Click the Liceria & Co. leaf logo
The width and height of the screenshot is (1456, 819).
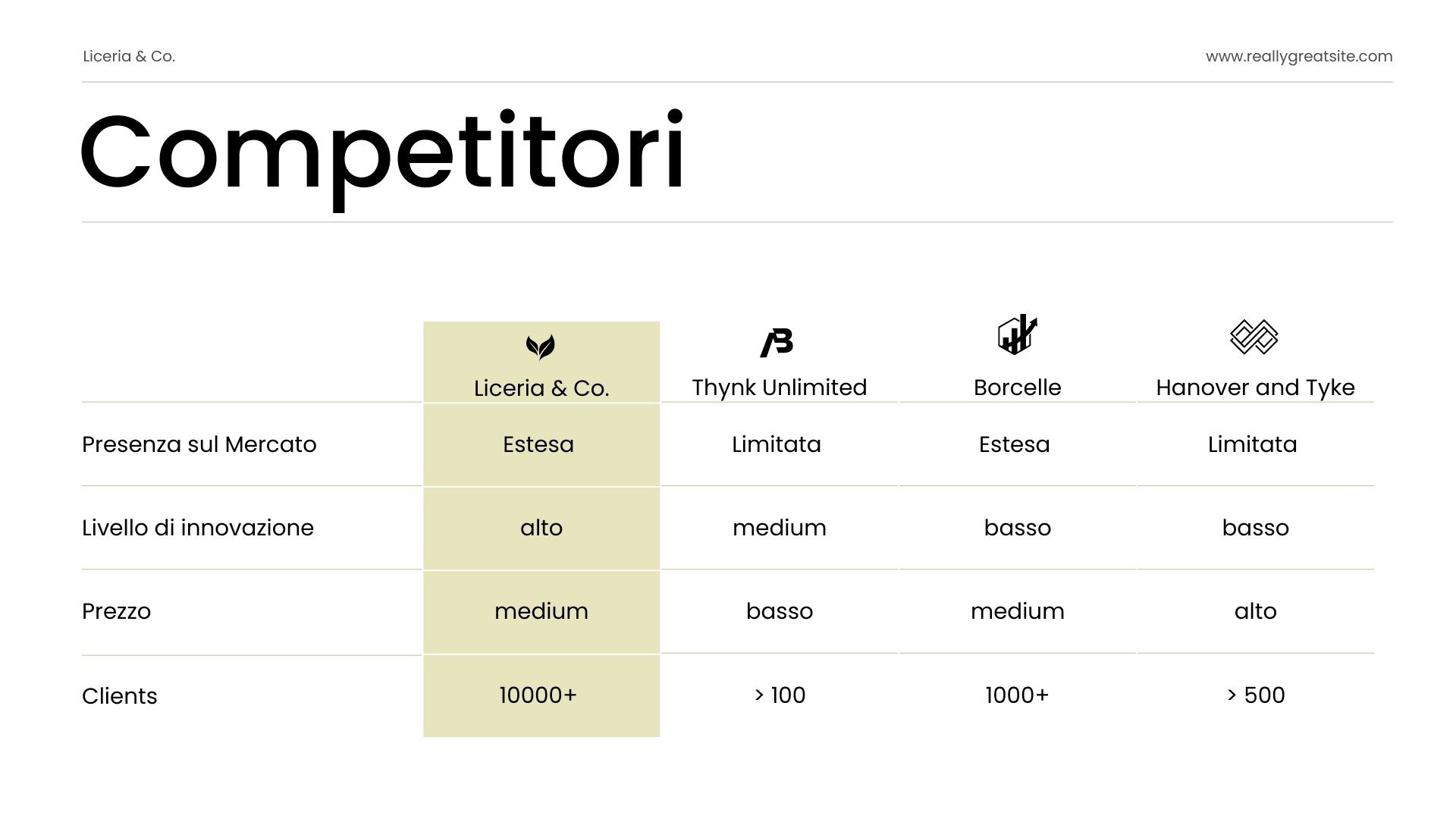click(541, 347)
